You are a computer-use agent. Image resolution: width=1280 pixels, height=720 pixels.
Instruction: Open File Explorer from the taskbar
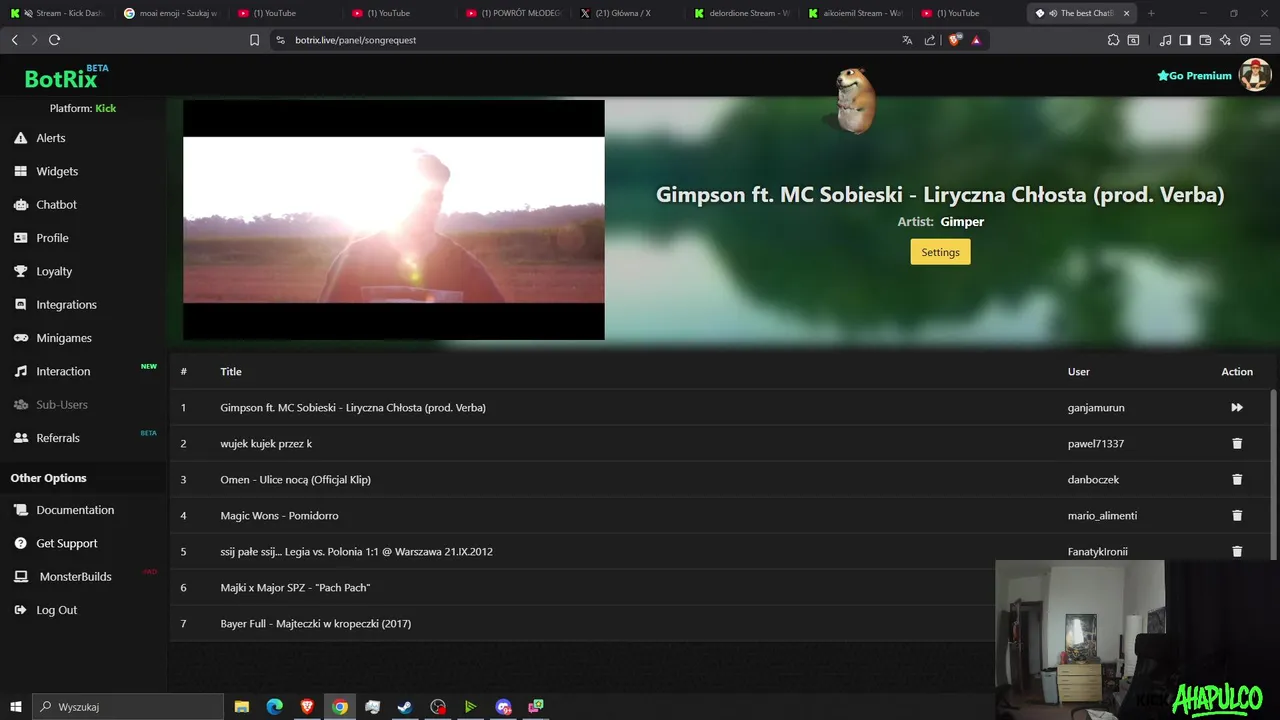tap(242, 706)
